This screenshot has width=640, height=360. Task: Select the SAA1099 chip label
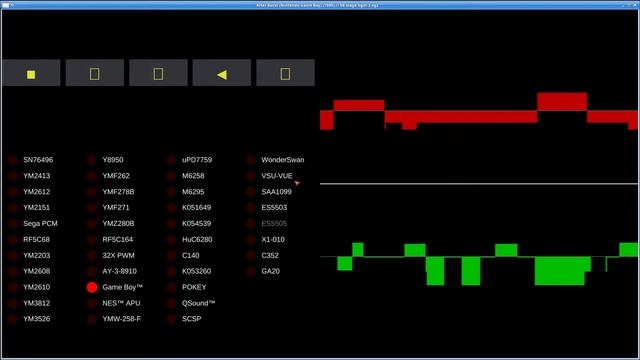(276, 192)
